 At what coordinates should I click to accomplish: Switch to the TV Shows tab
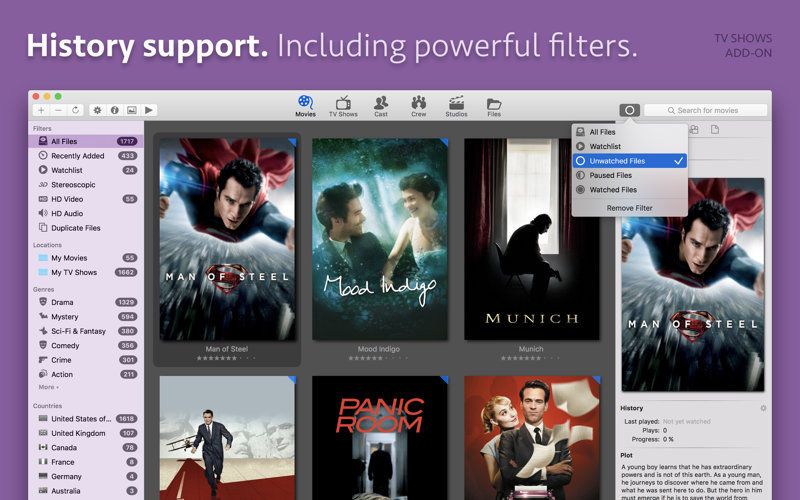343,106
